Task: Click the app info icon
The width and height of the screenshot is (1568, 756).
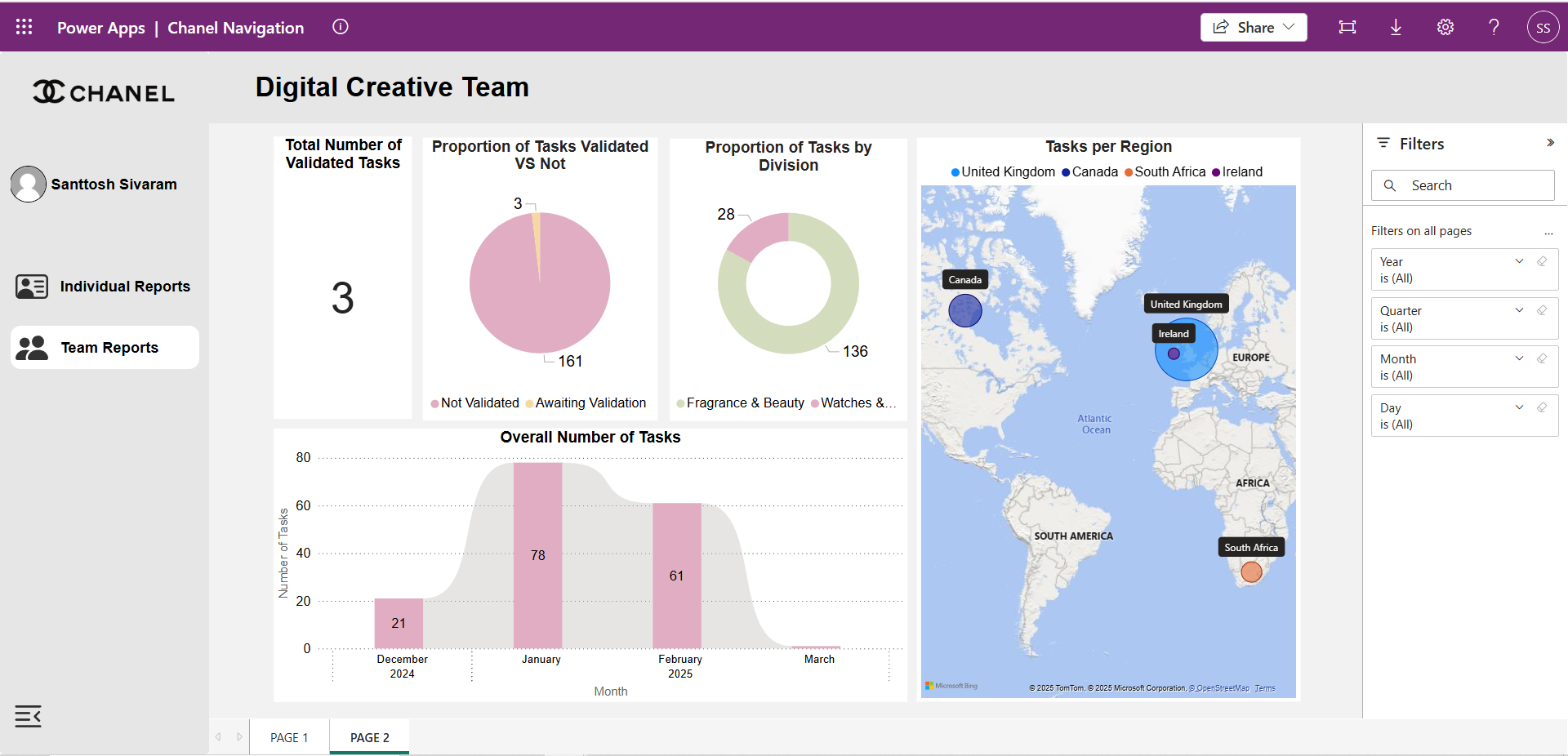Action: click(341, 27)
